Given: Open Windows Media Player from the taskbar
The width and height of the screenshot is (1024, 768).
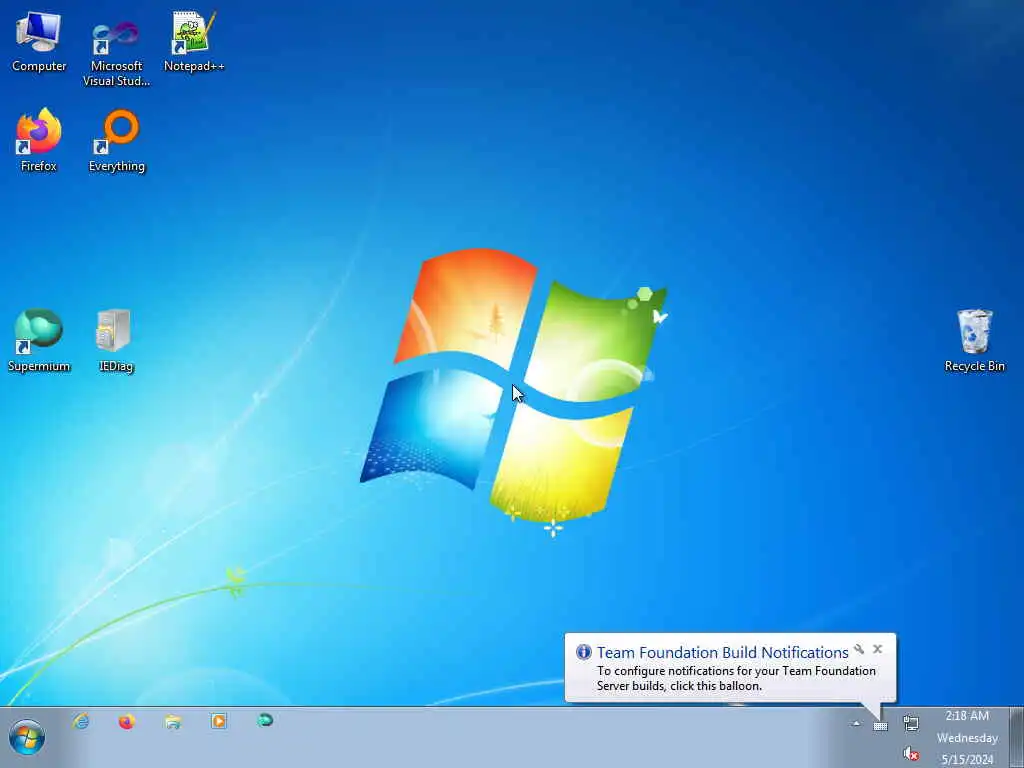Looking at the screenshot, I should pyautogui.click(x=219, y=721).
